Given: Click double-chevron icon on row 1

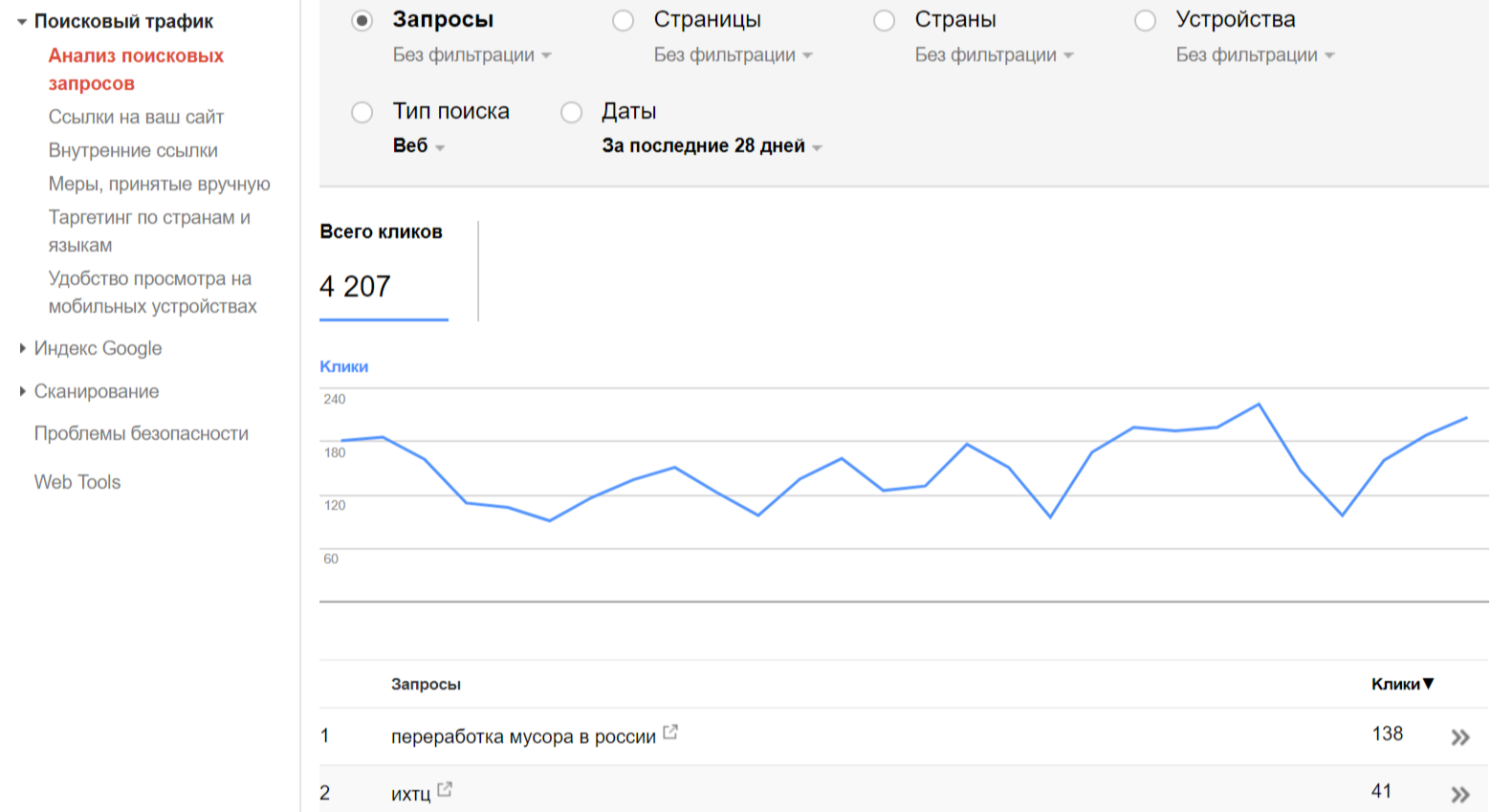Looking at the screenshot, I should coord(1459,737).
